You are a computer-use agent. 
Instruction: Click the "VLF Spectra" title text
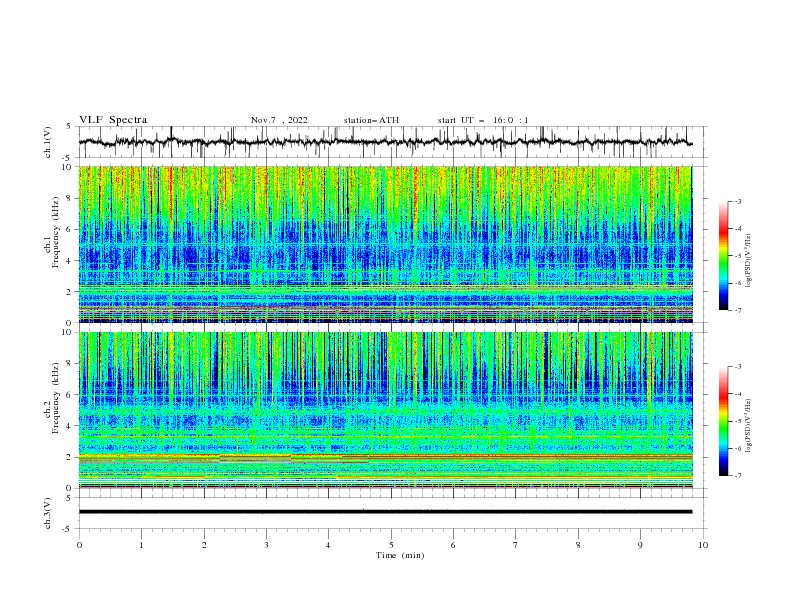coord(113,120)
